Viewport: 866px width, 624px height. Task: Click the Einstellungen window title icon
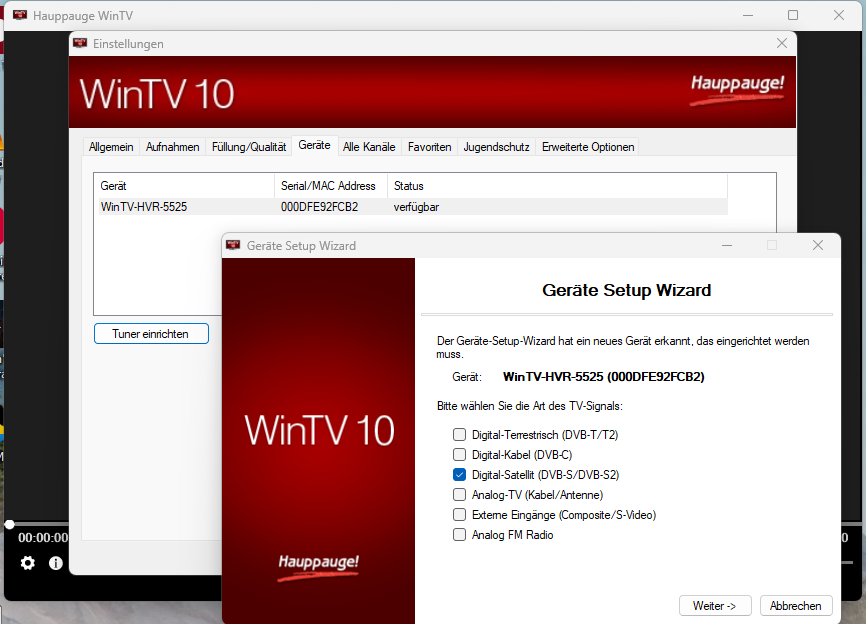pos(80,43)
